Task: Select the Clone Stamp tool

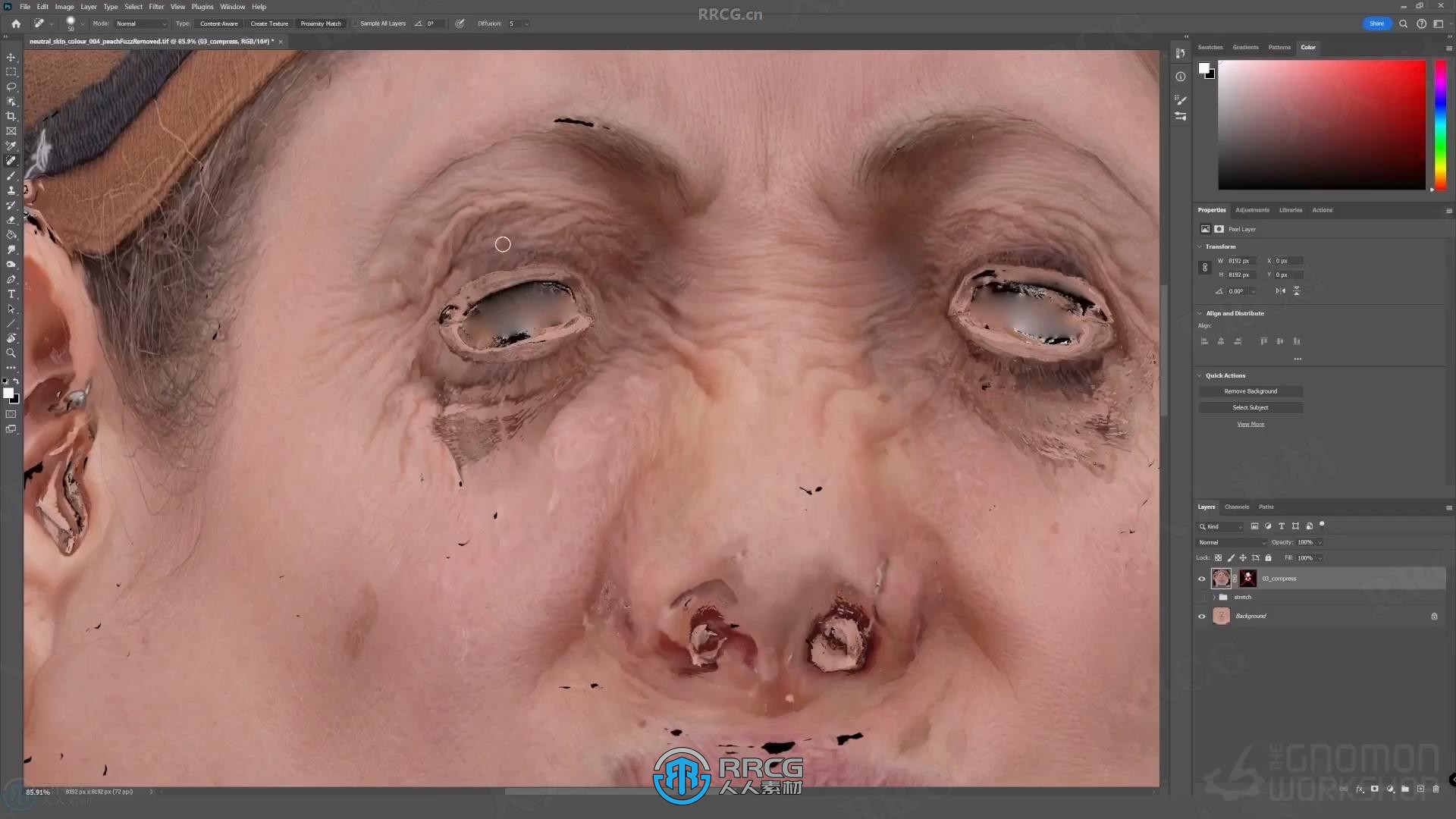Action: coord(11,190)
